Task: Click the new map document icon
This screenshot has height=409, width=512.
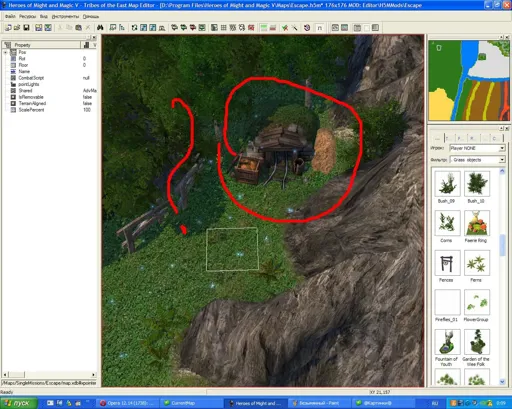Action: pyautogui.click(x=8, y=28)
